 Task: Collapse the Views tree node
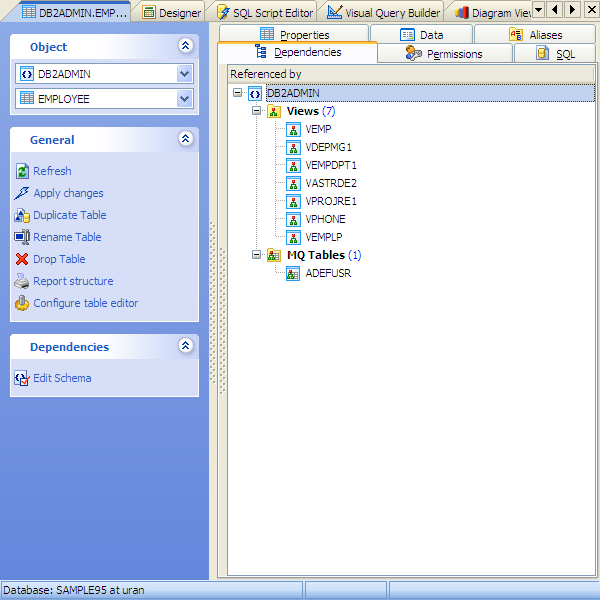257,111
